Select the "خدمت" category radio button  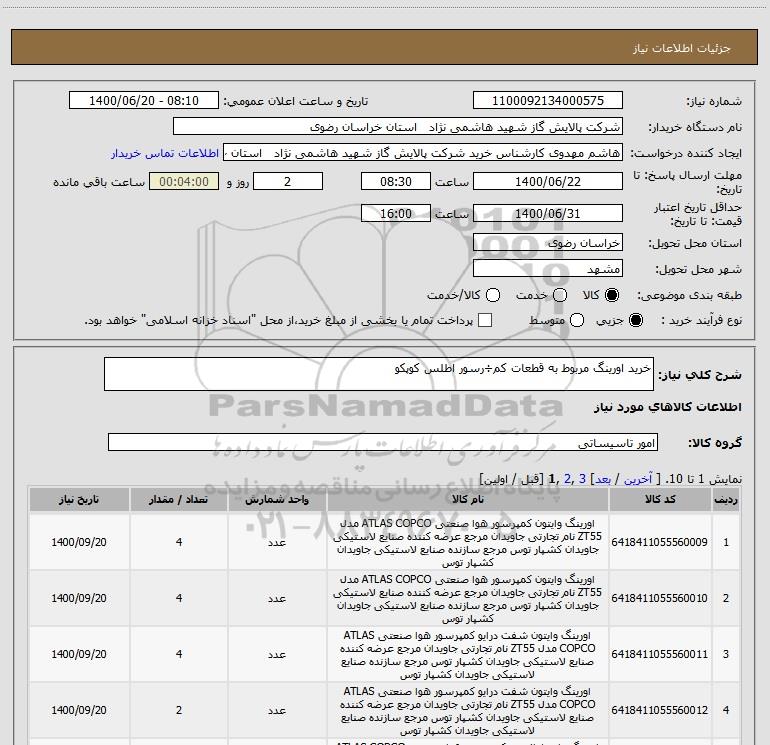coord(559,296)
